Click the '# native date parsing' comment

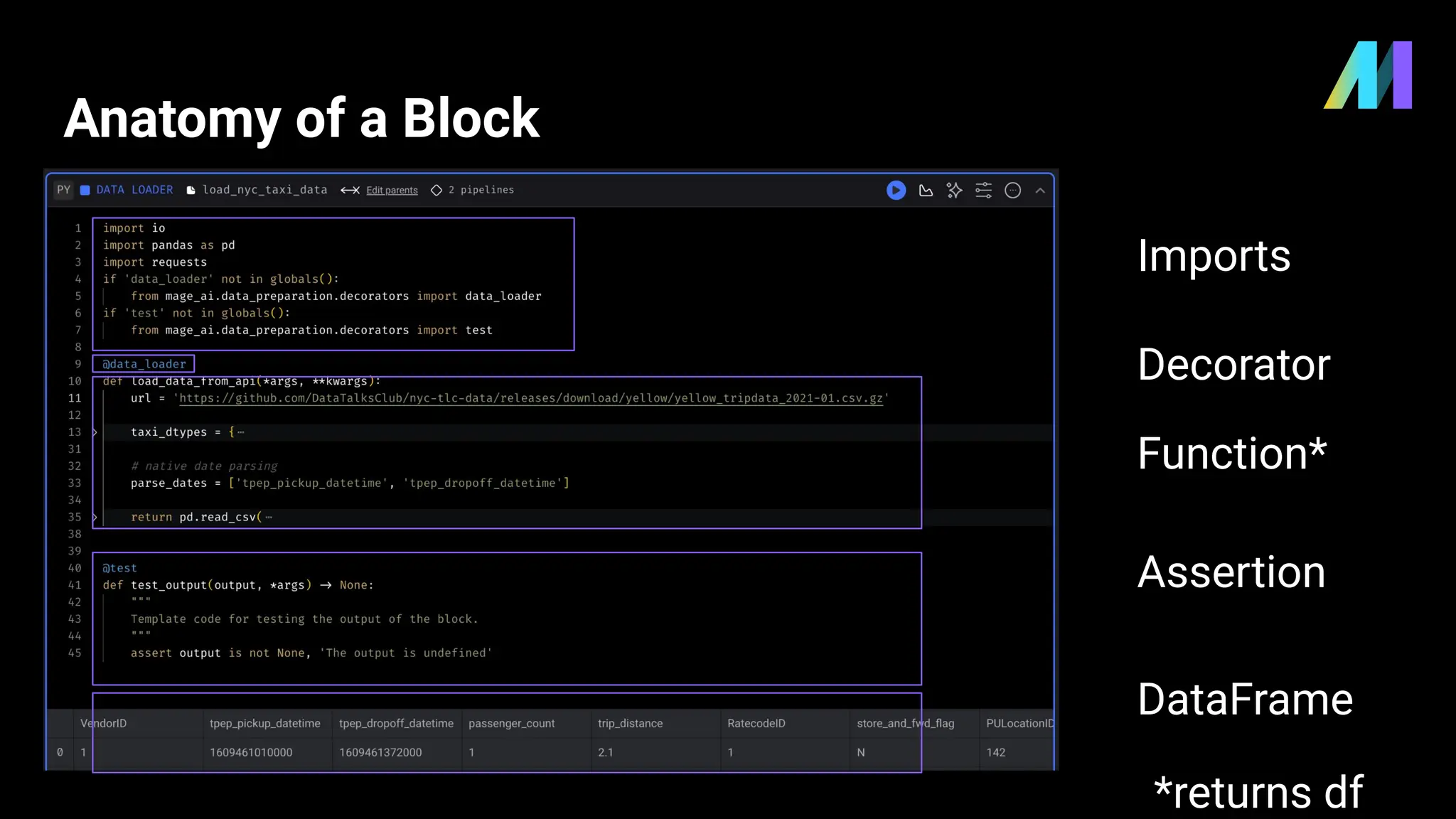pyautogui.click(x=204, y=466)
